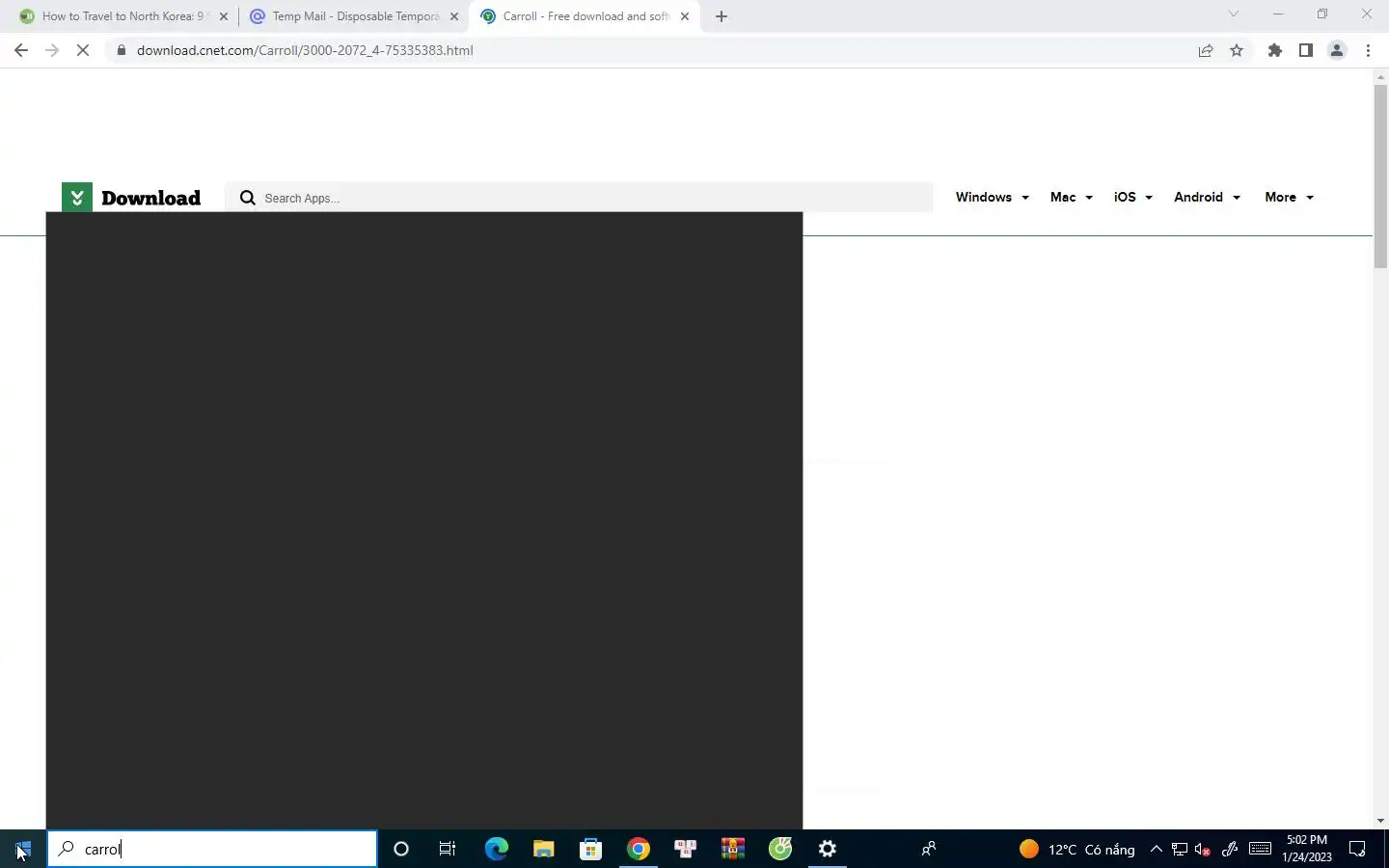Click the search magnifier on Download site

pos(248,198)
